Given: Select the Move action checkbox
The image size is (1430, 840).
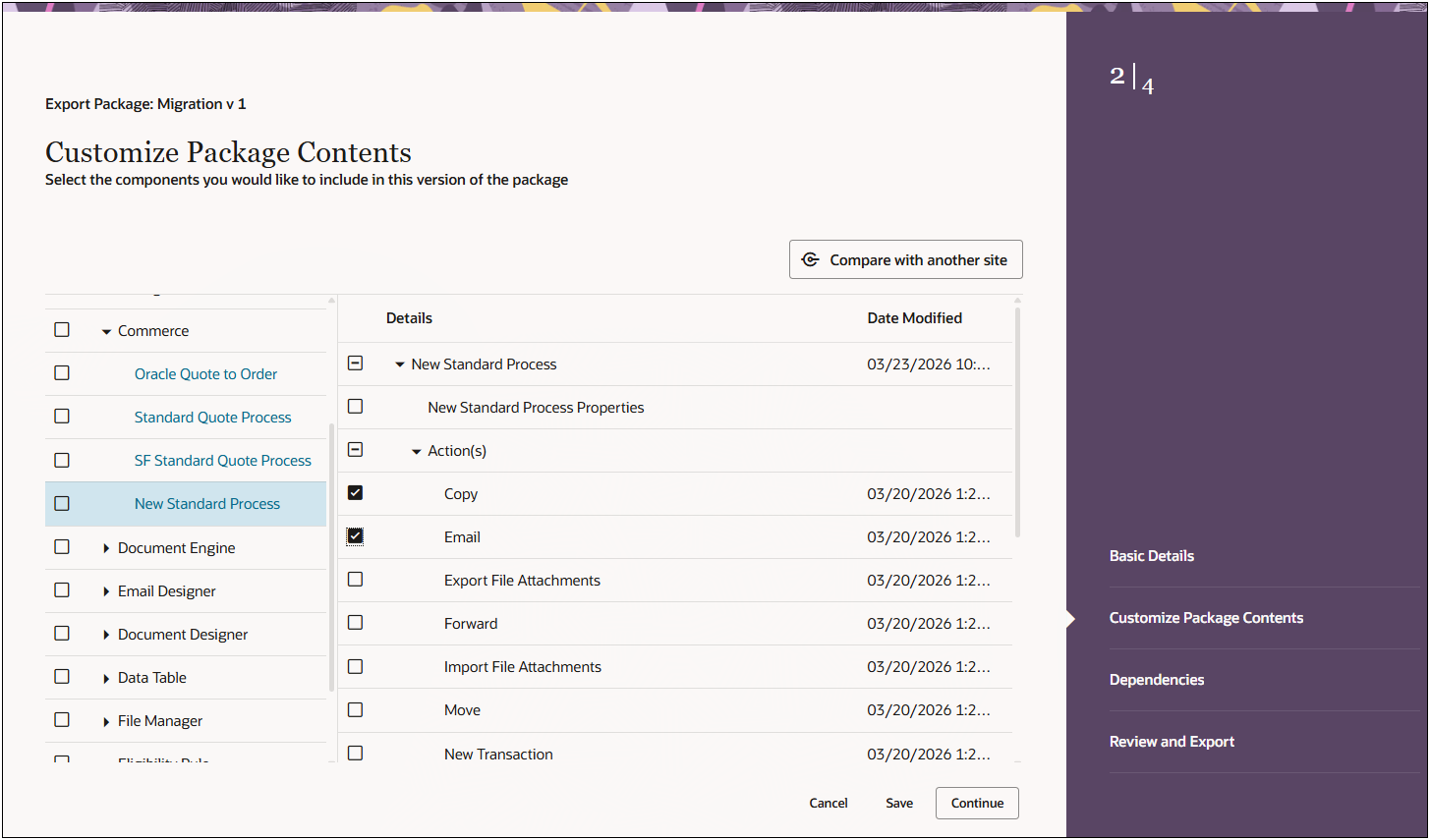Looking at the screenshot, I should click(356, 709).
